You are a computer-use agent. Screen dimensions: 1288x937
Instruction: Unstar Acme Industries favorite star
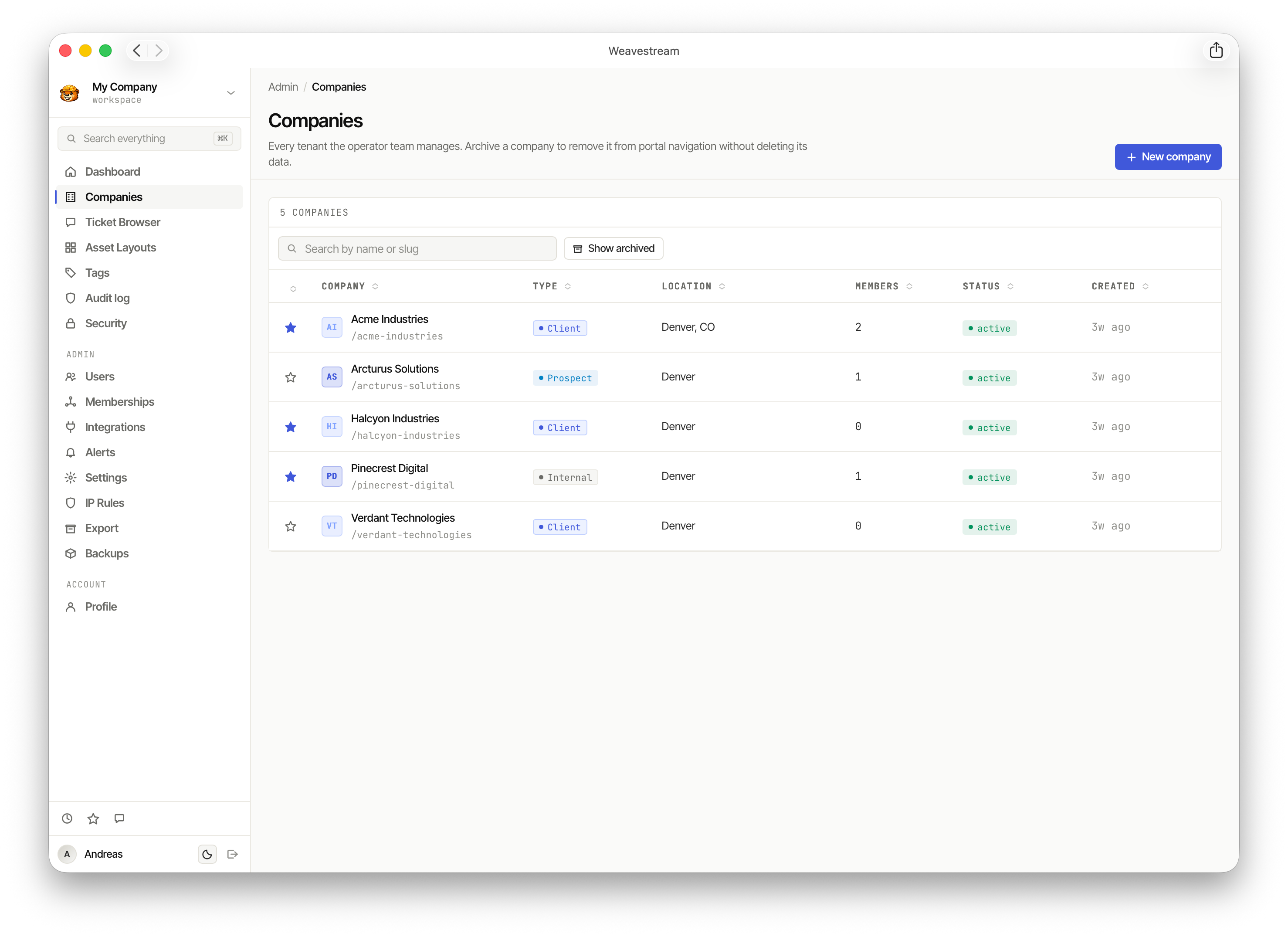click(x=290, y=328)
